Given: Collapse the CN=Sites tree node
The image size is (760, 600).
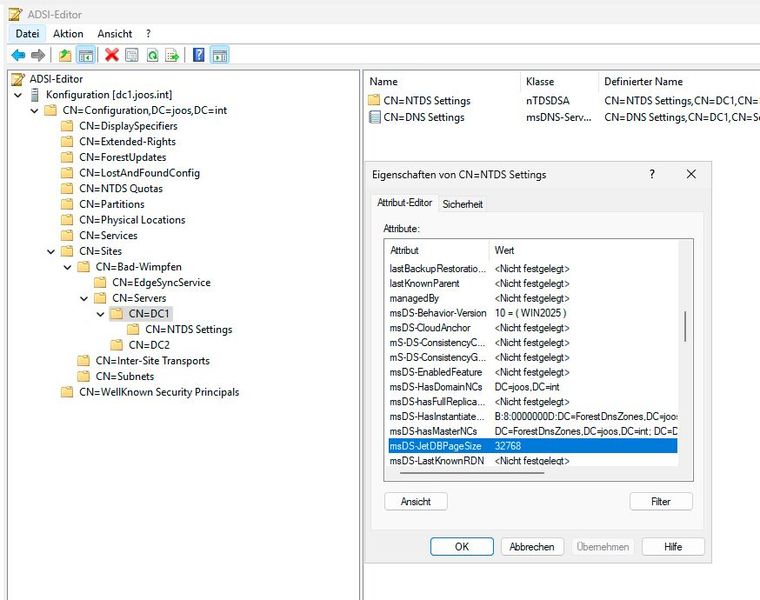Looking at the screenshot, I should click(x=51, y=252).
